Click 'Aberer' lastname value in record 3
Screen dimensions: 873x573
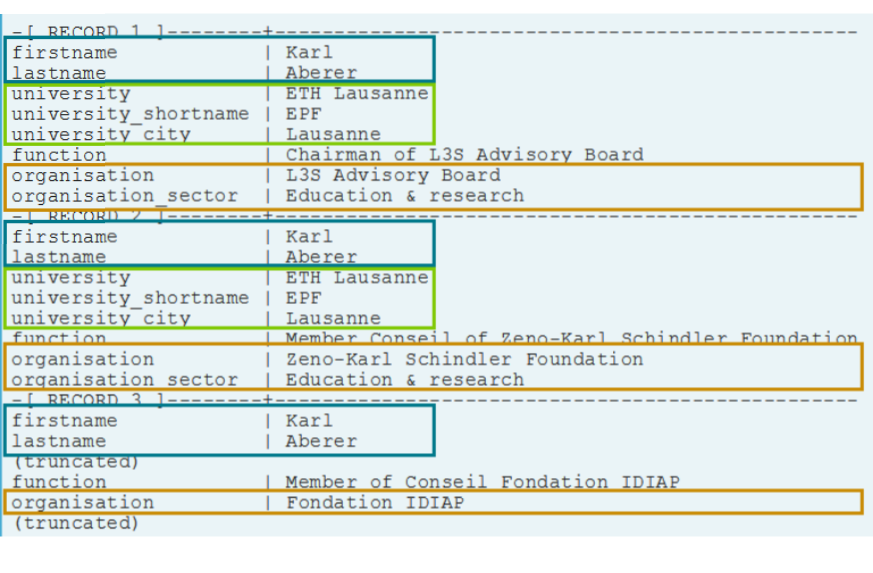click(321, 441)
